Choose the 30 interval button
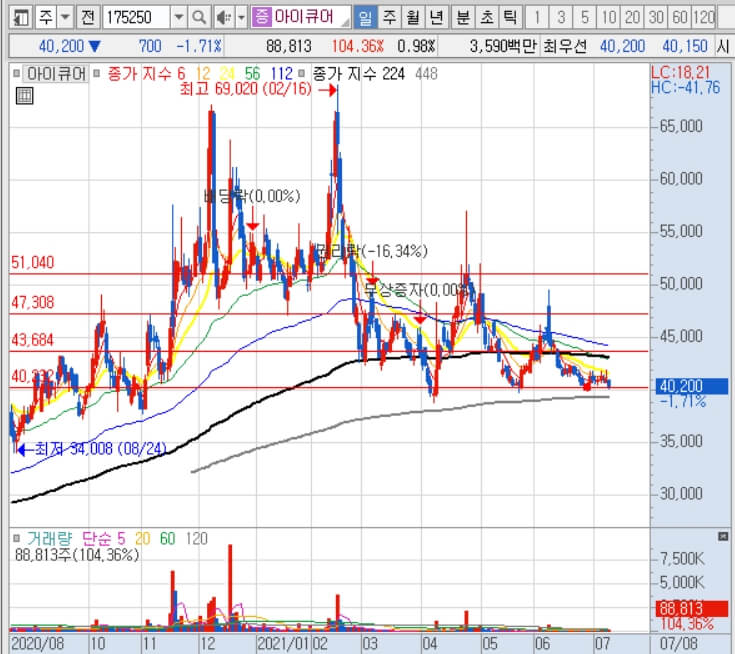This screenshot has height=654, width=735. pos(656,18)
